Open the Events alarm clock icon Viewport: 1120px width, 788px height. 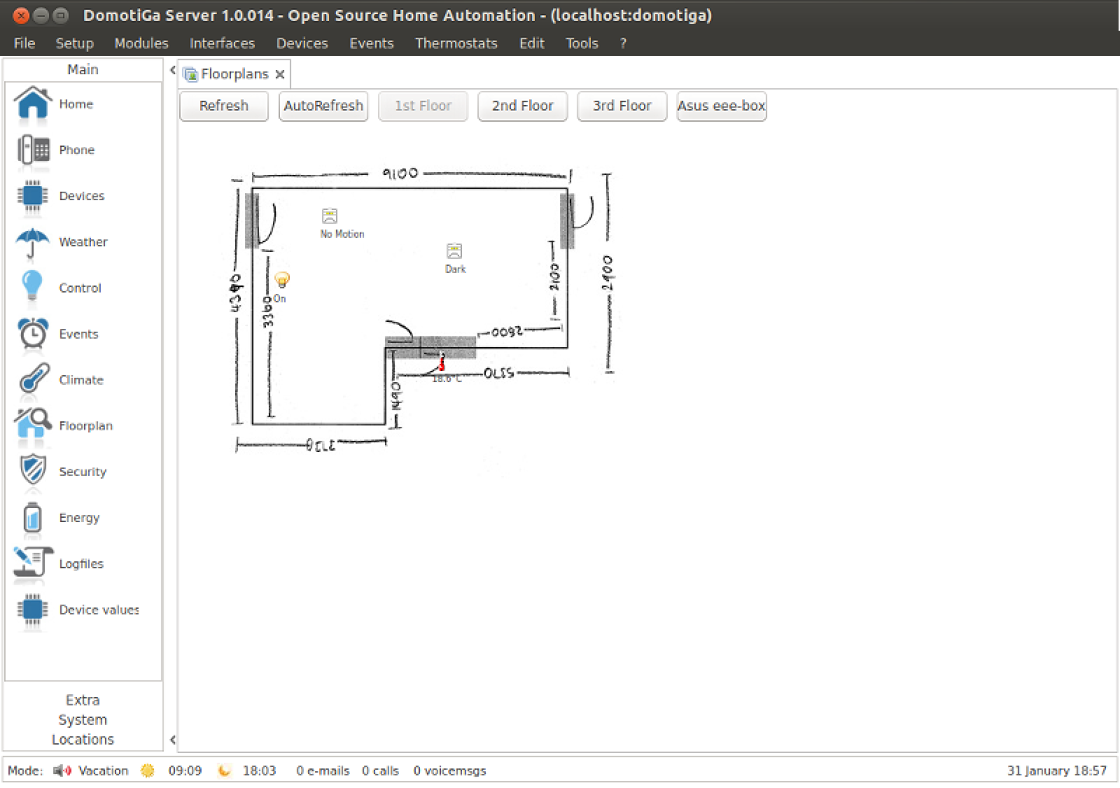point(33,334)
